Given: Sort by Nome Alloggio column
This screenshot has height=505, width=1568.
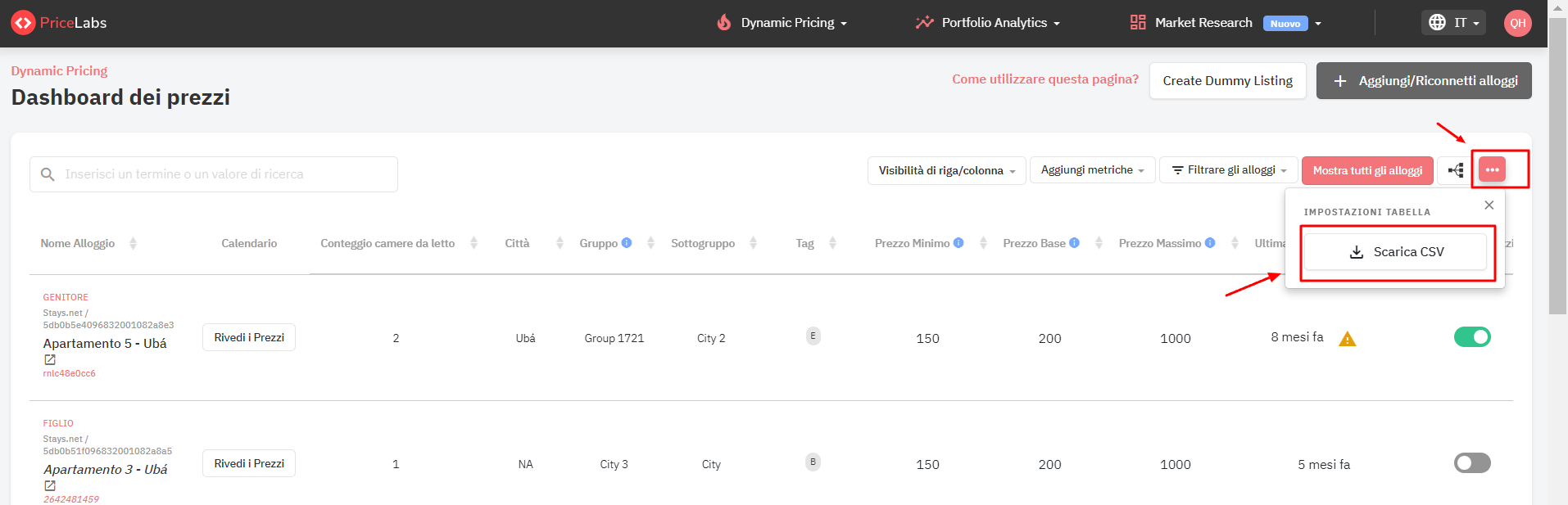Looking at the screenshot, I should tap(133, 243).
